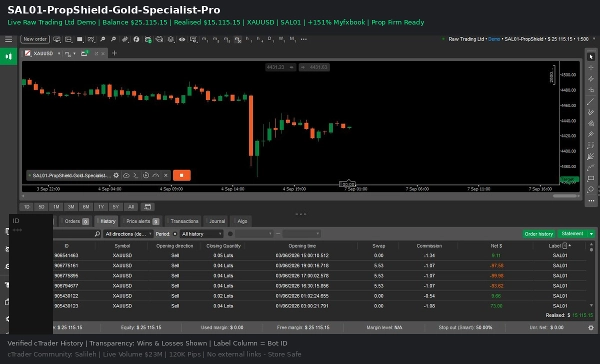Screen dimensions: 600x364
Task: Select trade row opened 19:00:16.718
Action: [x=320, y=266]
